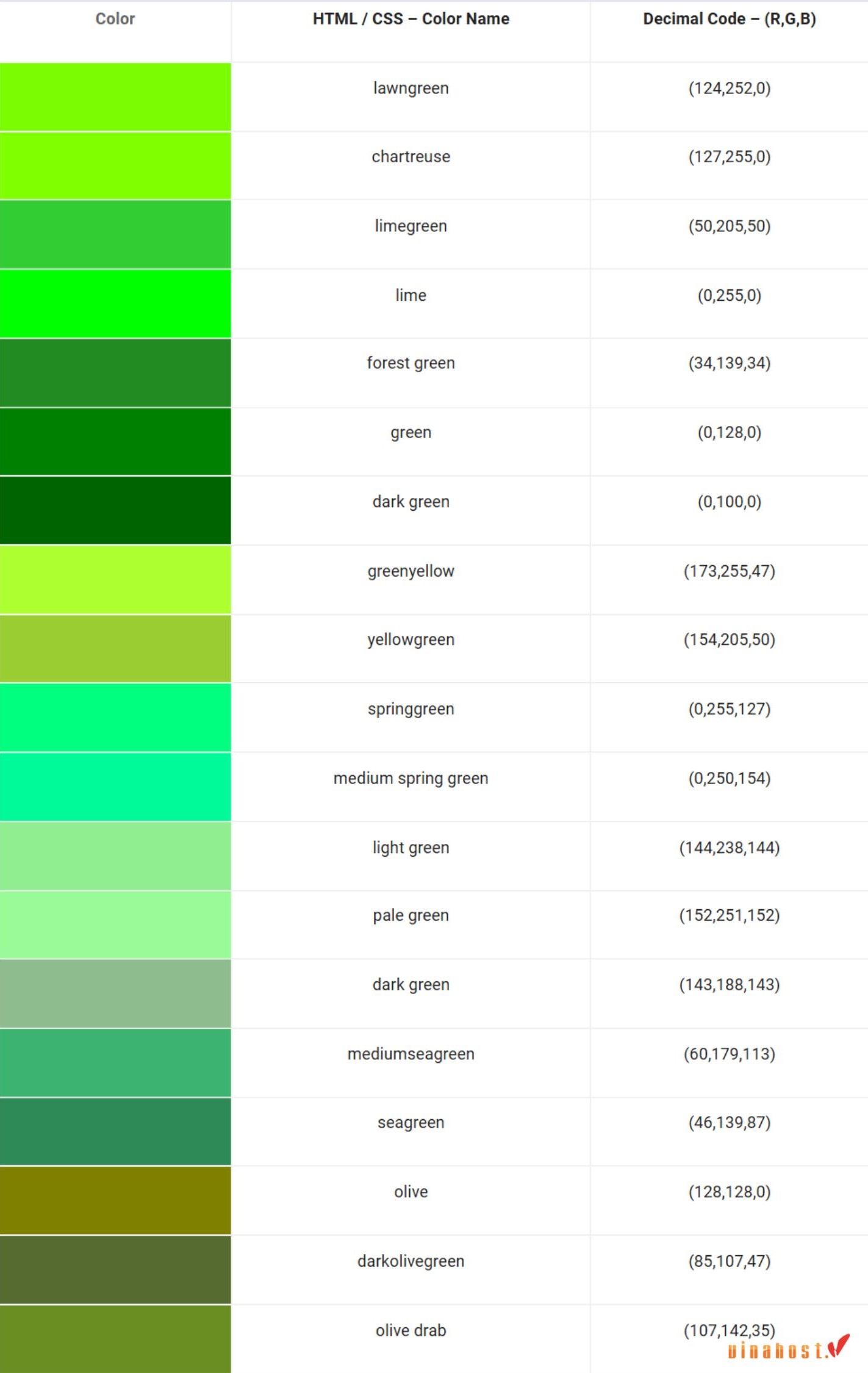
Task: Select the (0,255,0) decimal code
Action: point(730,296)
